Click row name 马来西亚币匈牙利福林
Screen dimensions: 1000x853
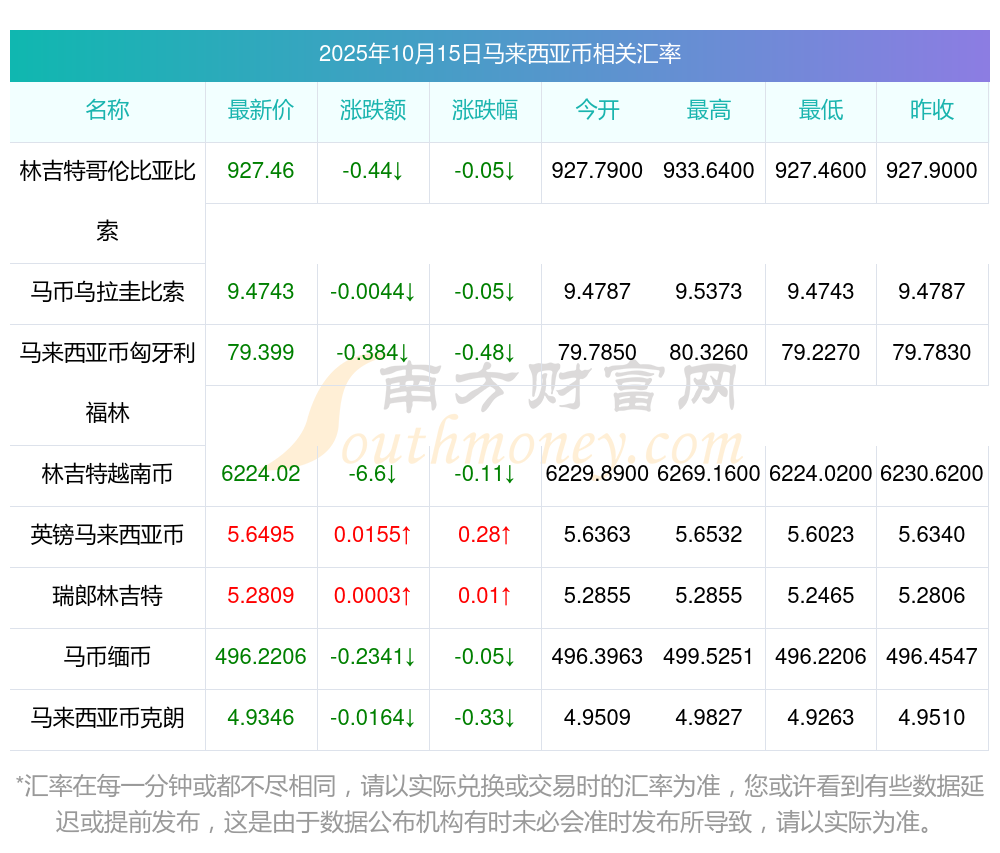coord(107,383)
